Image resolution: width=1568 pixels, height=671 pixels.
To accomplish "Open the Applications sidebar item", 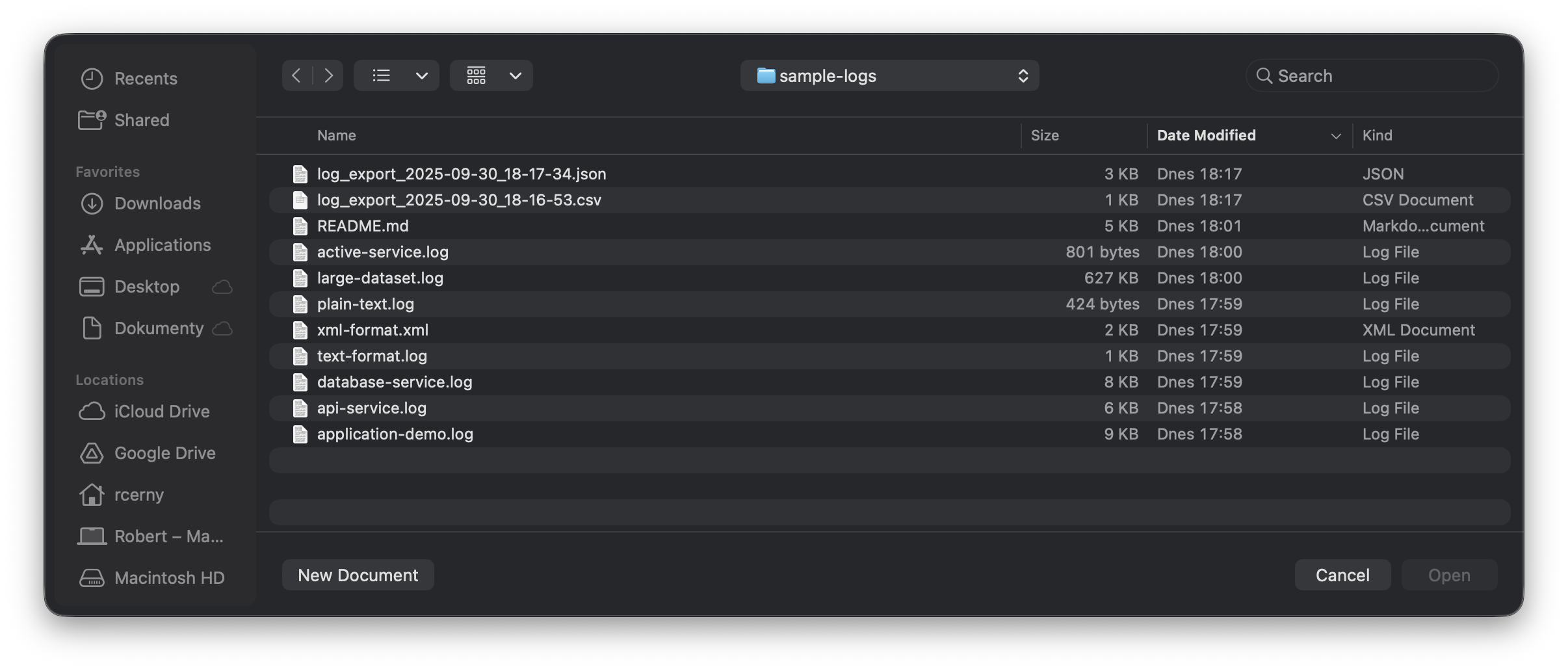I will coord(162,245).
